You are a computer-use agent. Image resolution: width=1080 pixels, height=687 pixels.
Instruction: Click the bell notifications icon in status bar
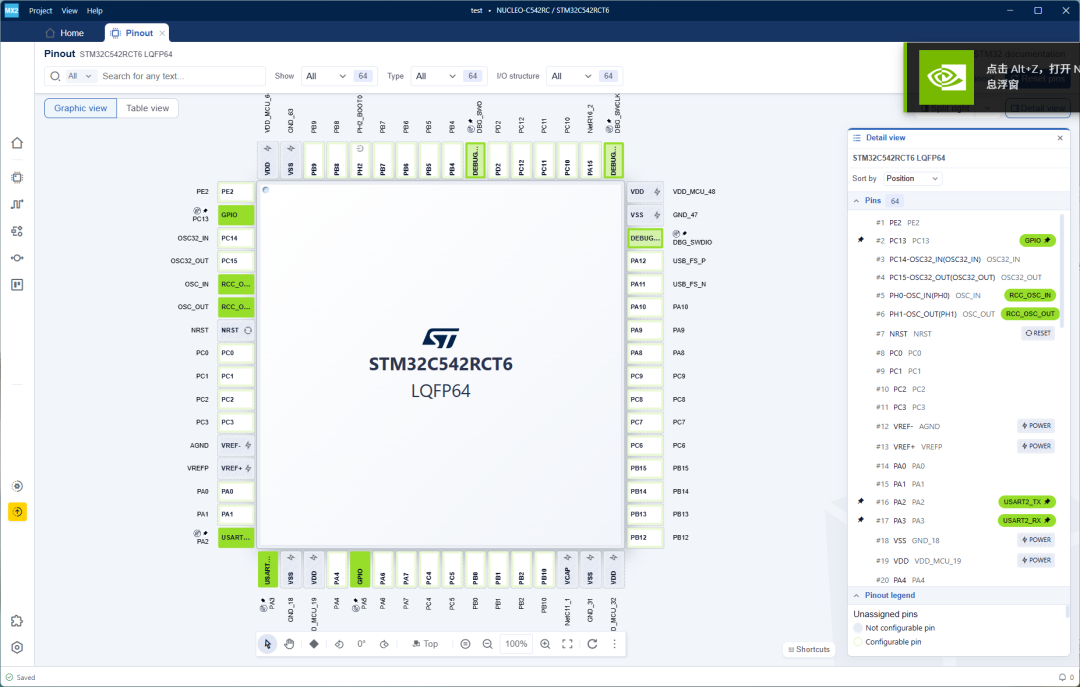(1062, 677)
